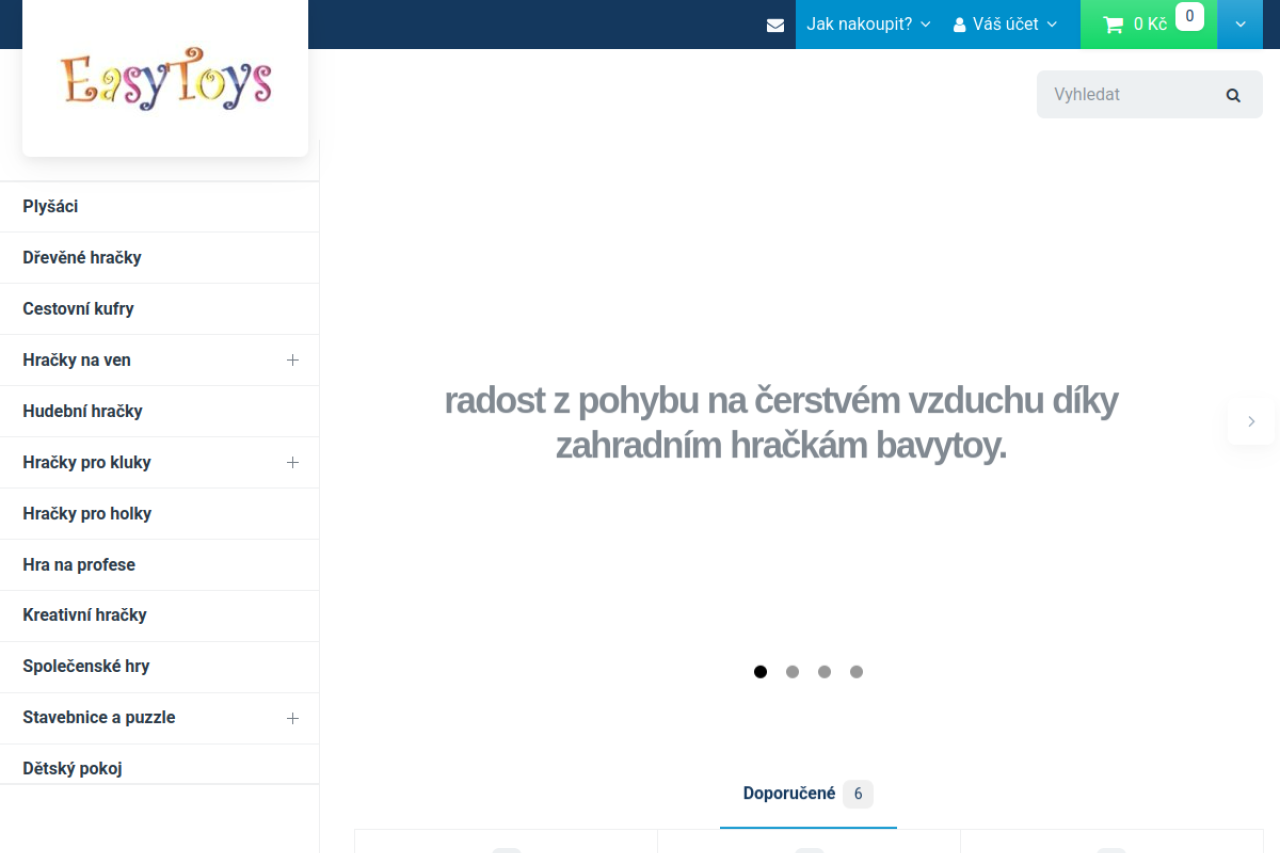Open the Kreativní hračky category
The image size is (1280, 853).
tap(85, 615)
